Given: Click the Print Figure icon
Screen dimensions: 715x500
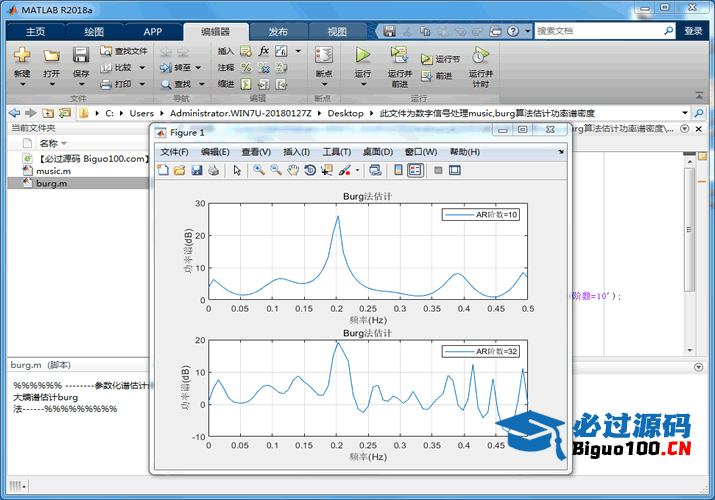Looking at the screenshot, I should pyautogui.click(x=213, y=170).
